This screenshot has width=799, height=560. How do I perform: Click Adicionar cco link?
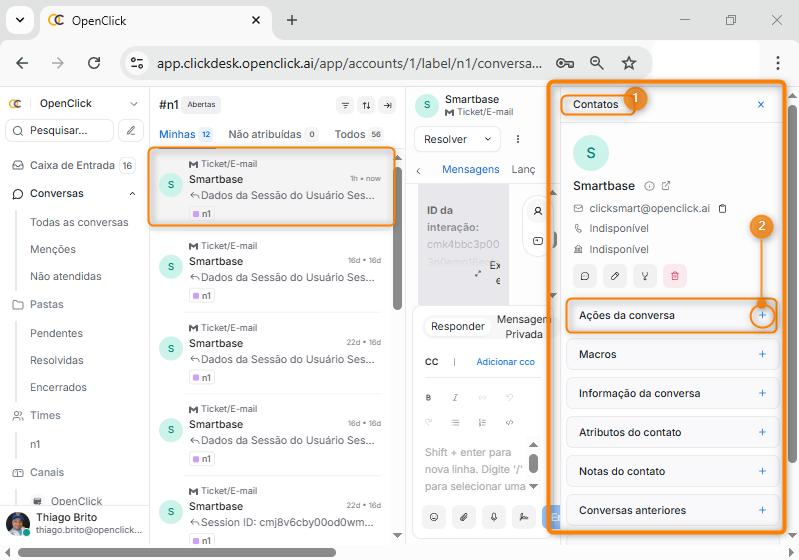tap(505, 362)
